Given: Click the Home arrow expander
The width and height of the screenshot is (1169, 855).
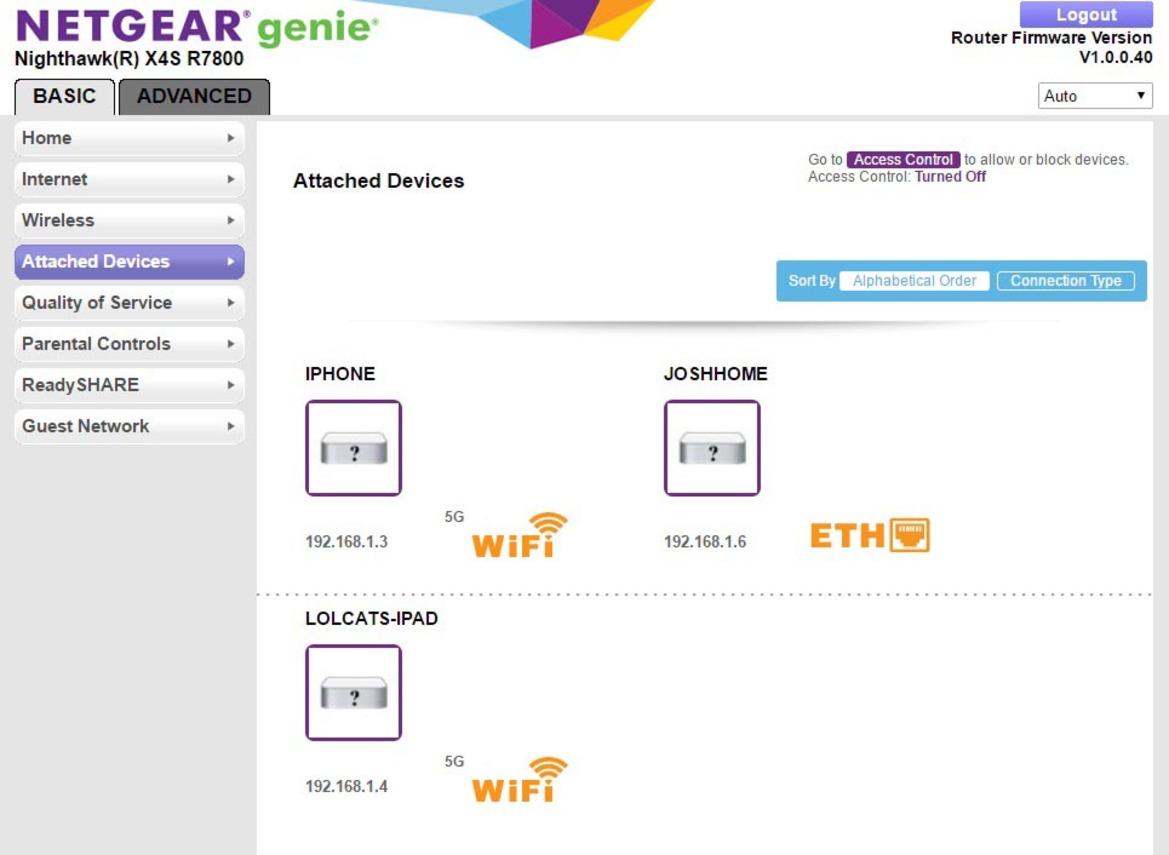Looking at the screenshot, I should (230, 138).
